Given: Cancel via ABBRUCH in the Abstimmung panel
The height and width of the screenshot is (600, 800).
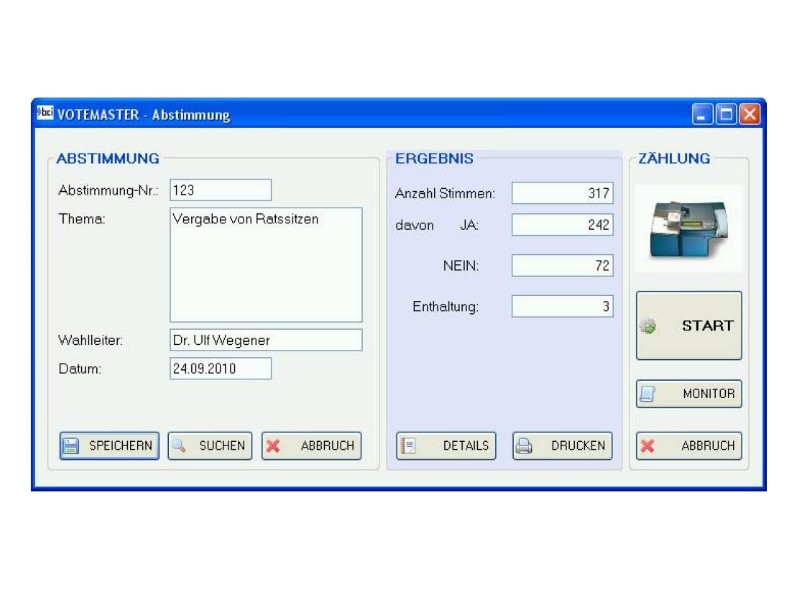Looking at the screenshot, I should click(x=311, y=446).
